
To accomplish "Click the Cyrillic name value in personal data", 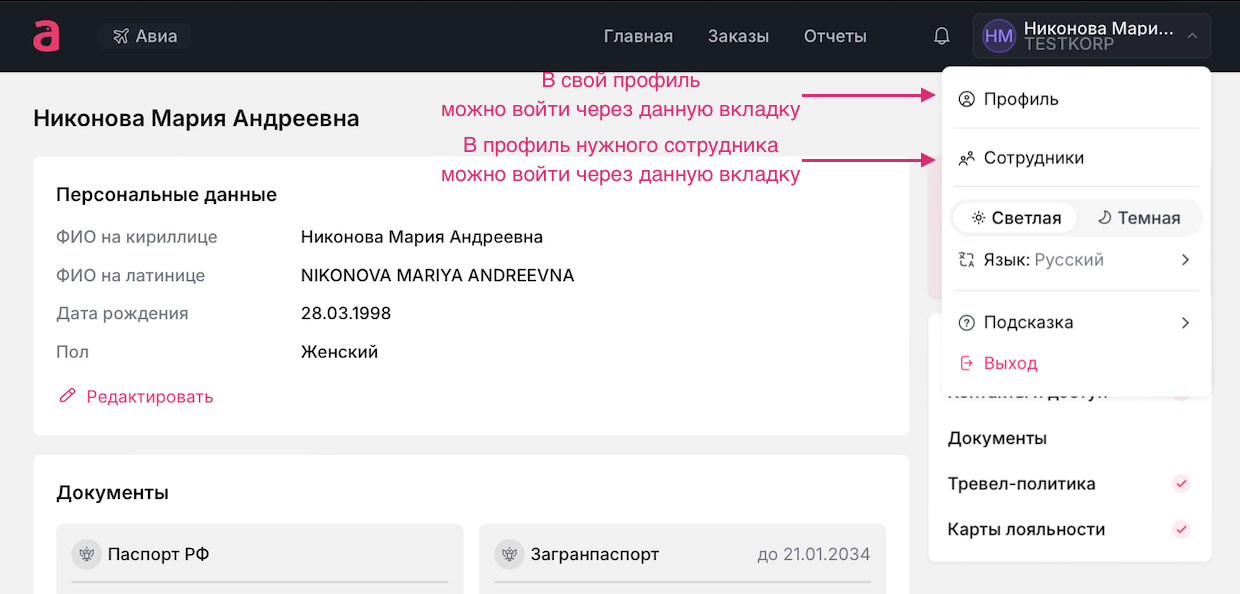I will [422, 237].
